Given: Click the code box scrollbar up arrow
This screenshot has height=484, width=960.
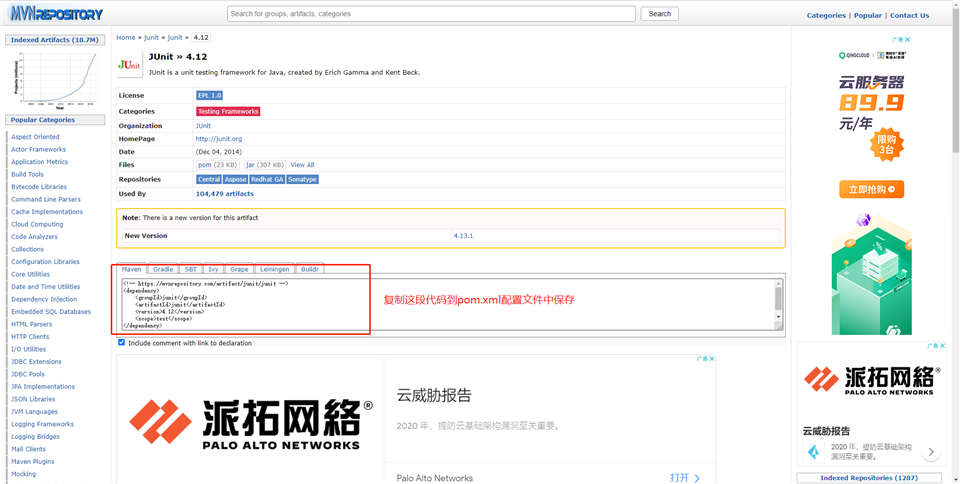Looking at the screenshot, I should coord(779,283).
